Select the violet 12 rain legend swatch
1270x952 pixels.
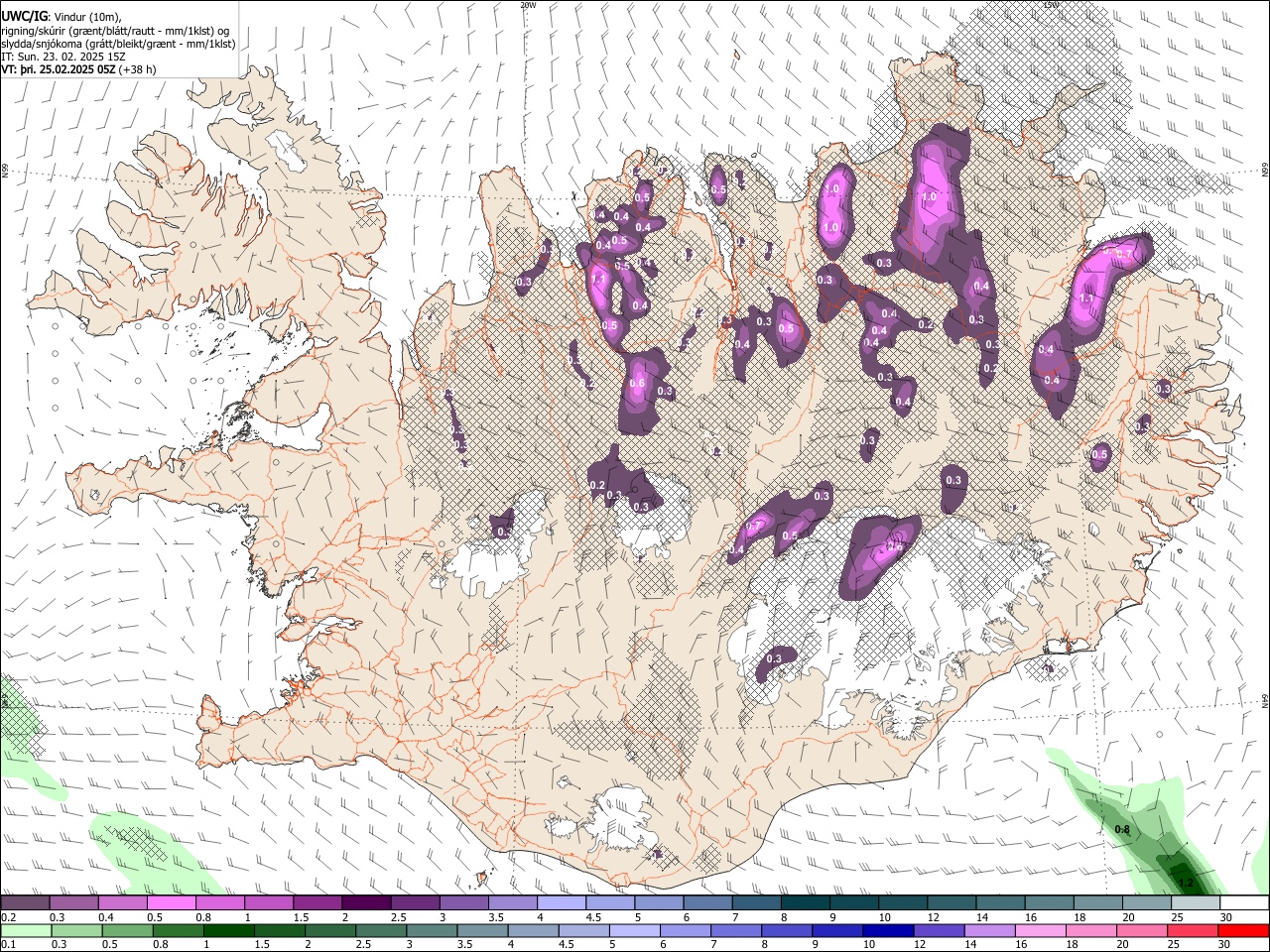940,930
